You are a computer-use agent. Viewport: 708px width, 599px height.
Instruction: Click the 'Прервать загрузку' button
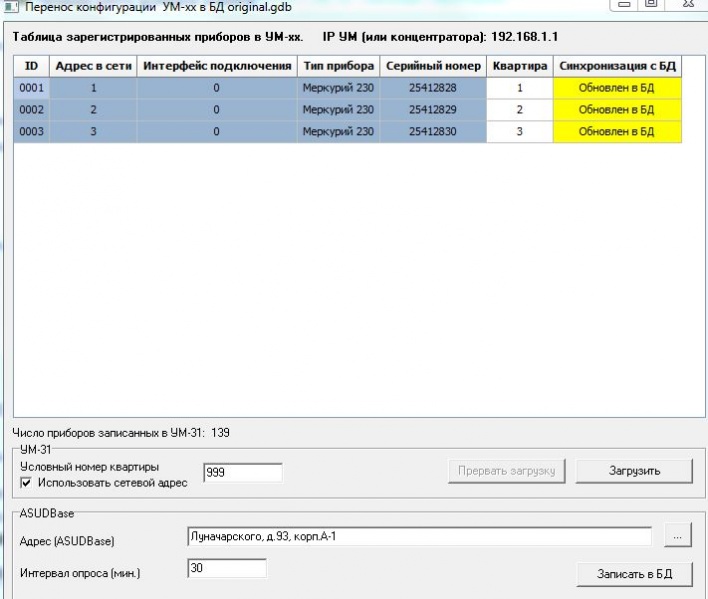(508, 470)
